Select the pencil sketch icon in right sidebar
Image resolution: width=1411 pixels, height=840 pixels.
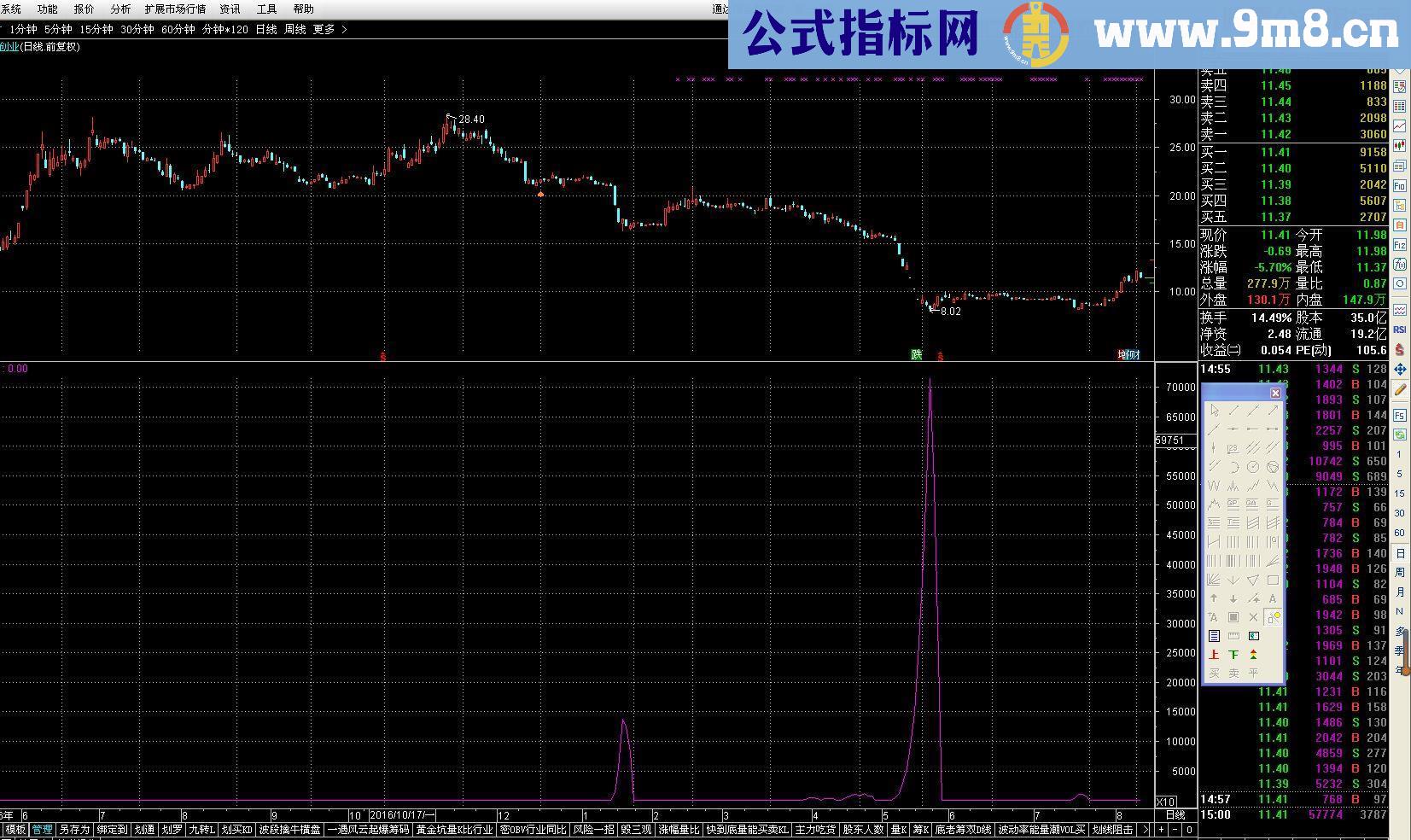coord(1399,388)
